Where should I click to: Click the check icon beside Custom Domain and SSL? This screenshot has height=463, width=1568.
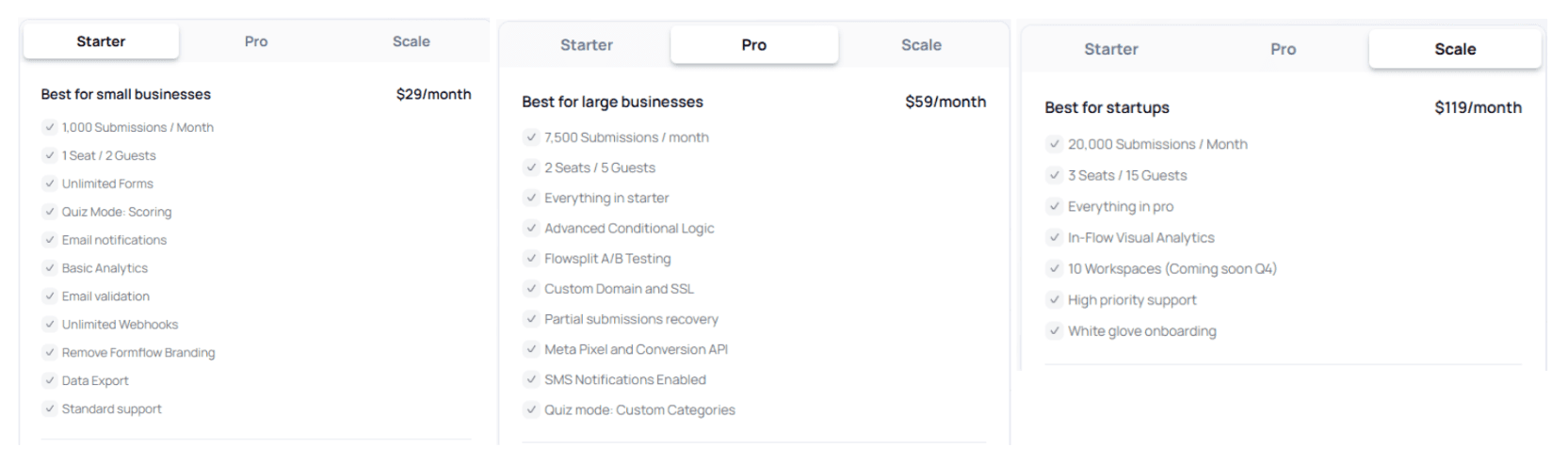pyautogui.click(x=531, y=289)
